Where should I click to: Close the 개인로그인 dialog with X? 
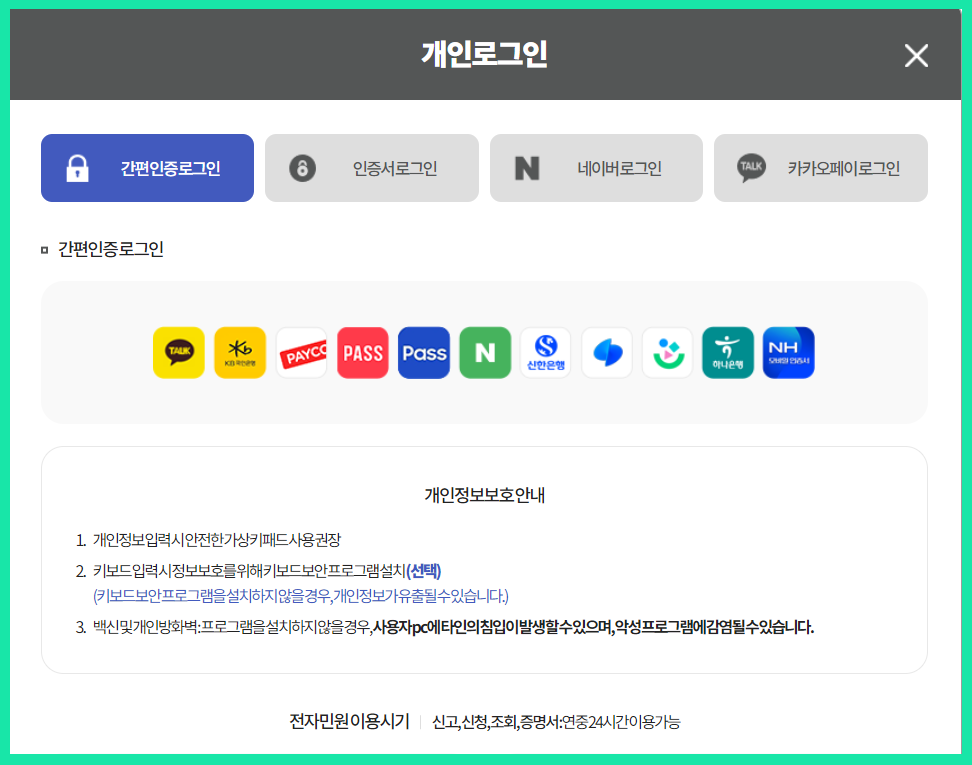coord(916,55)
